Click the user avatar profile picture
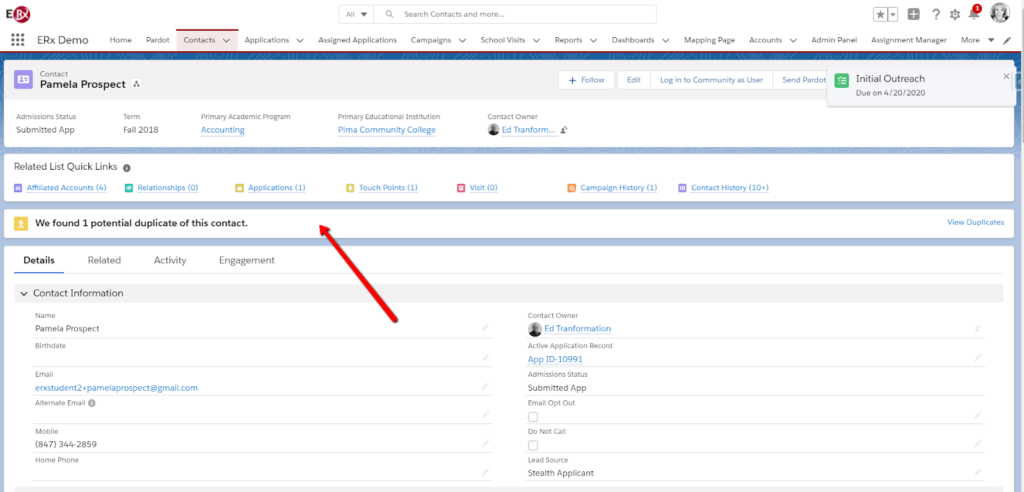Screen dimensions: 1024x492 [999, 13]
